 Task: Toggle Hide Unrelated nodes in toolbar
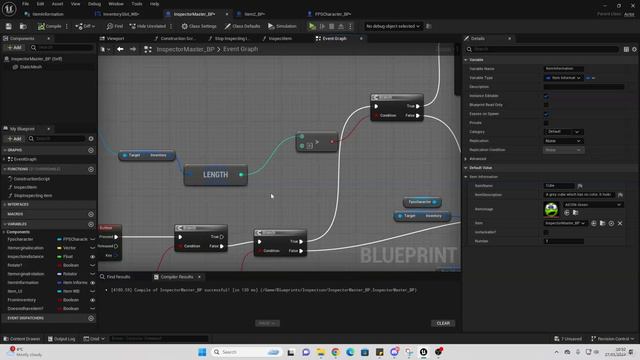[x=148, y=26]
